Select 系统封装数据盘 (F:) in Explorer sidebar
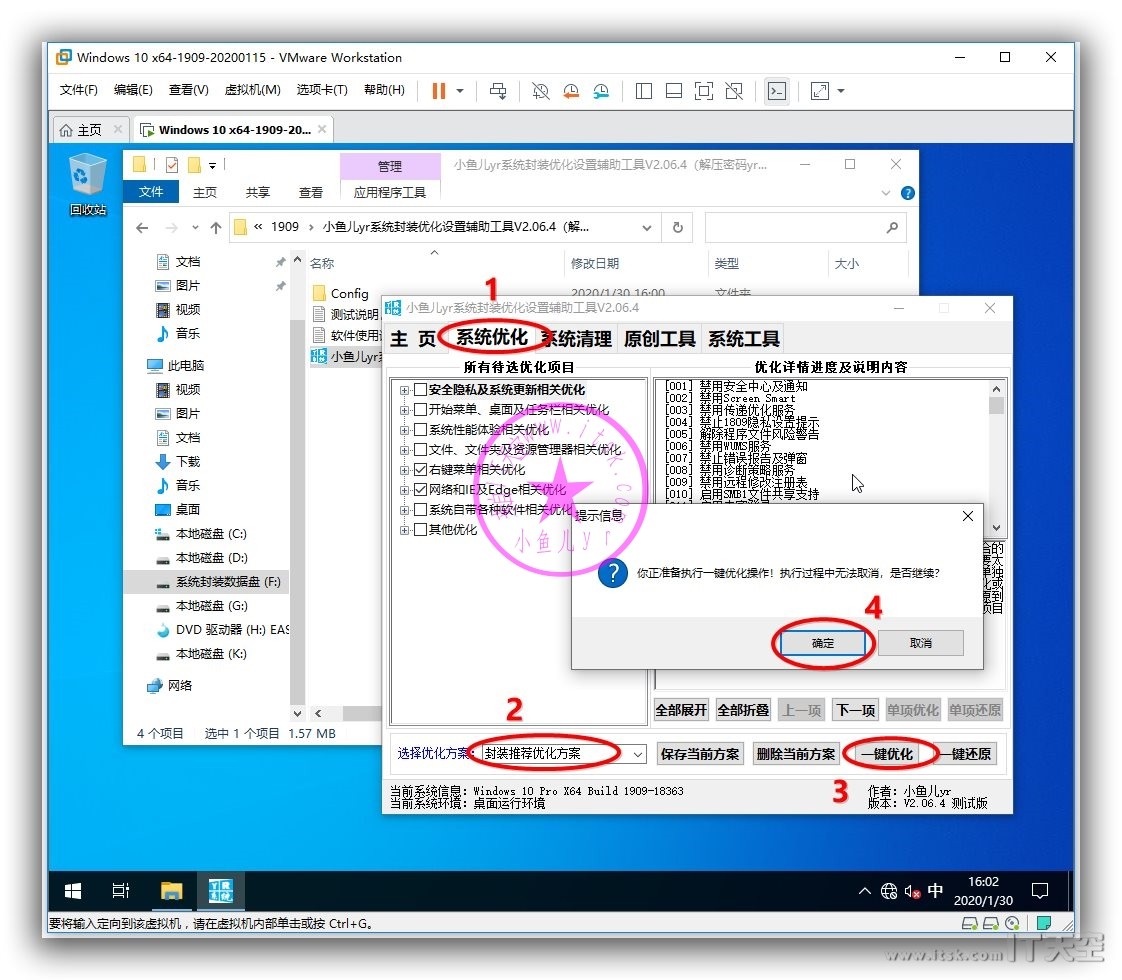This screenshot has height=980, width=1122. coord(207,582)
